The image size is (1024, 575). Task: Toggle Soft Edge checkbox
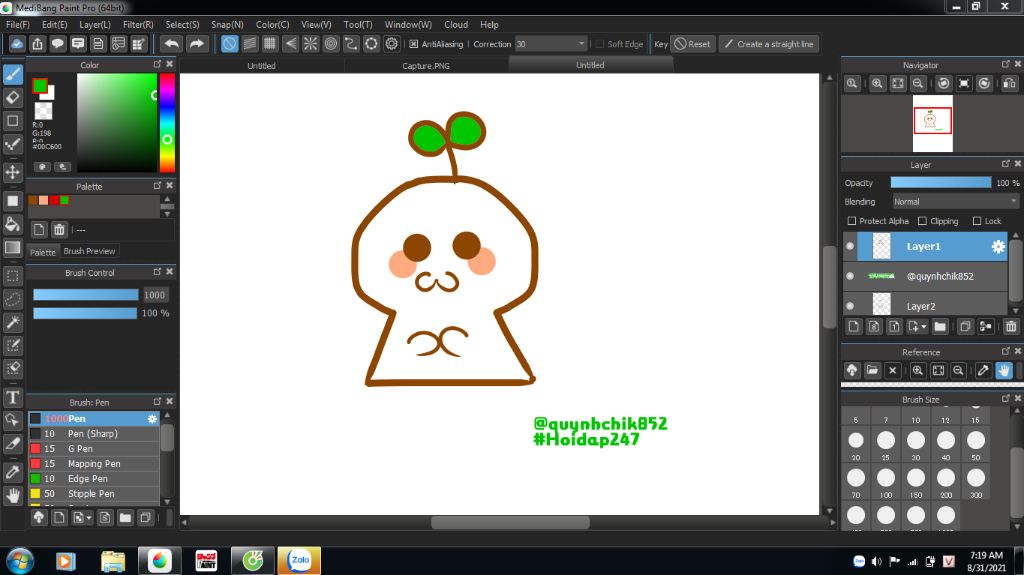pyautogui.click(x=599, y=44)
